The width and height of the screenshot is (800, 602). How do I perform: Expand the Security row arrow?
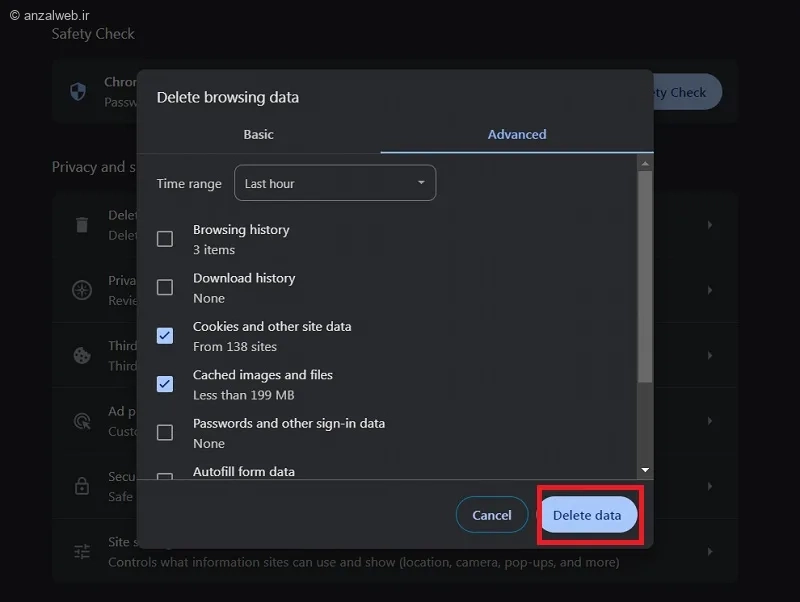[x=710, y=486]
